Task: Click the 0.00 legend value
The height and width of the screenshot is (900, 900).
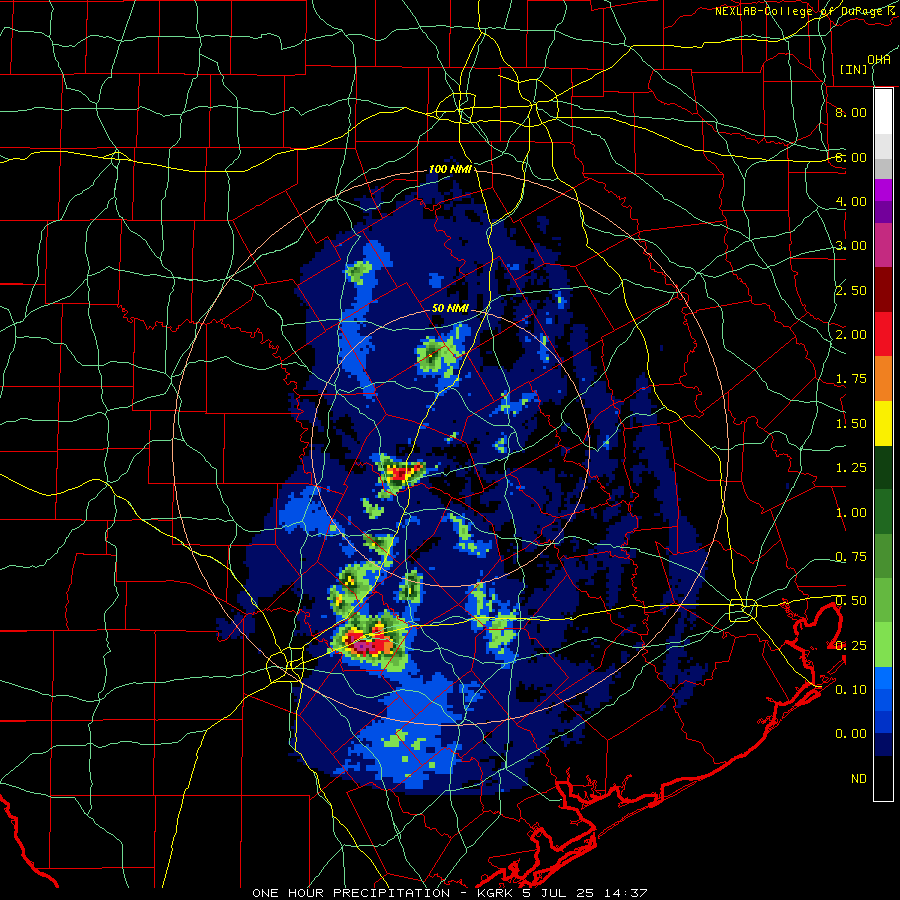Action: [851, 734]
